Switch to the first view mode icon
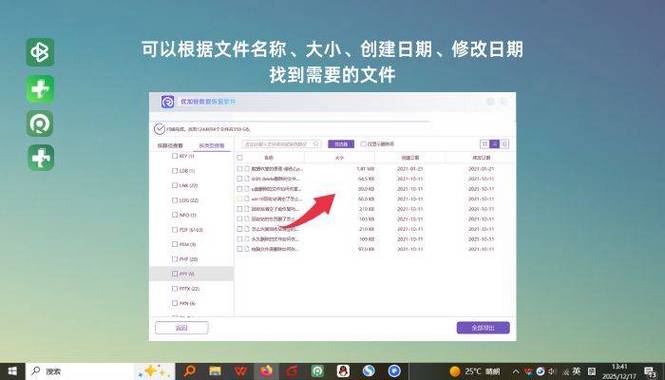Screen dimensions: 665x380 485,144
